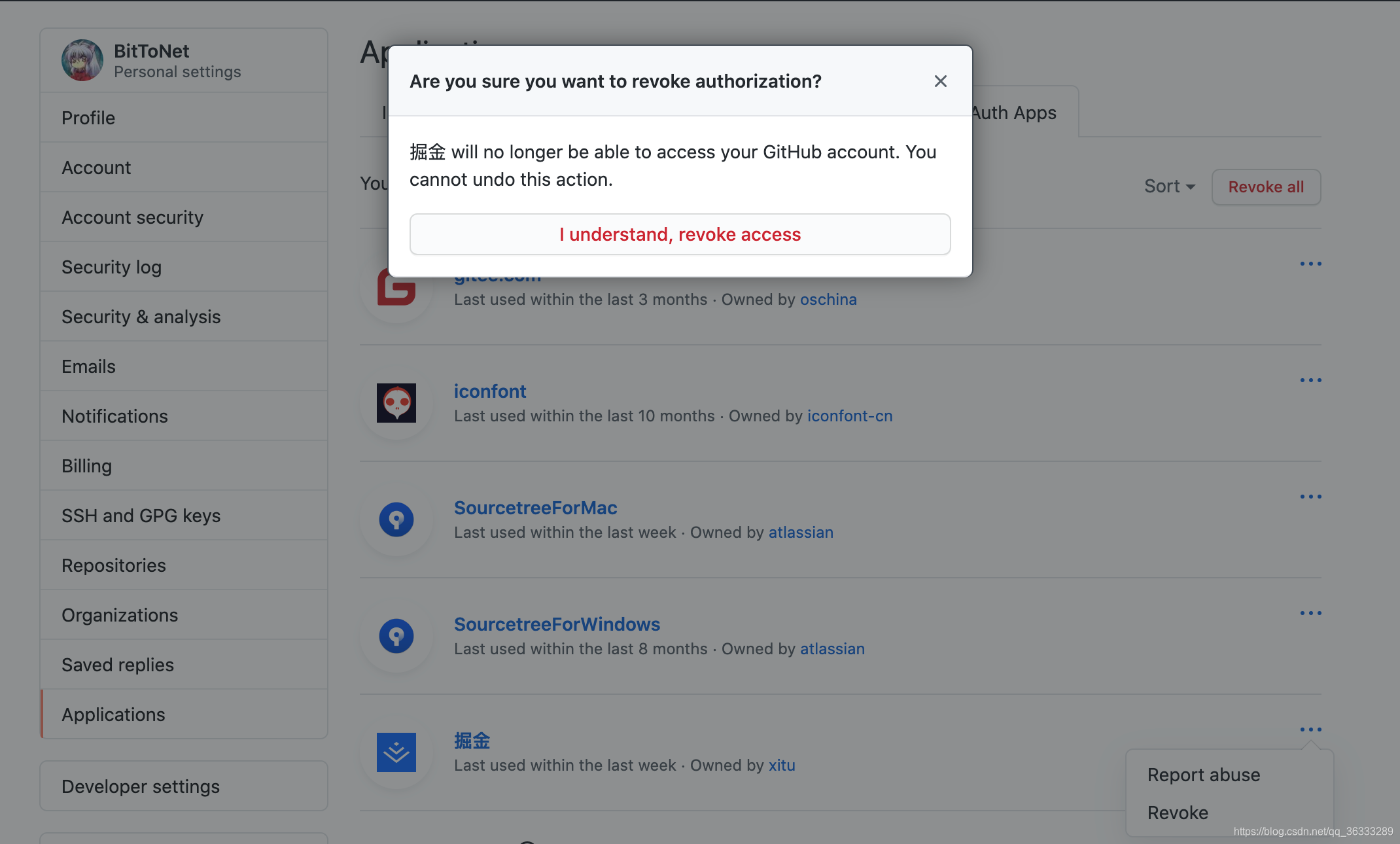Open the SourcetreeForWindows application link

tap(557, 624)
